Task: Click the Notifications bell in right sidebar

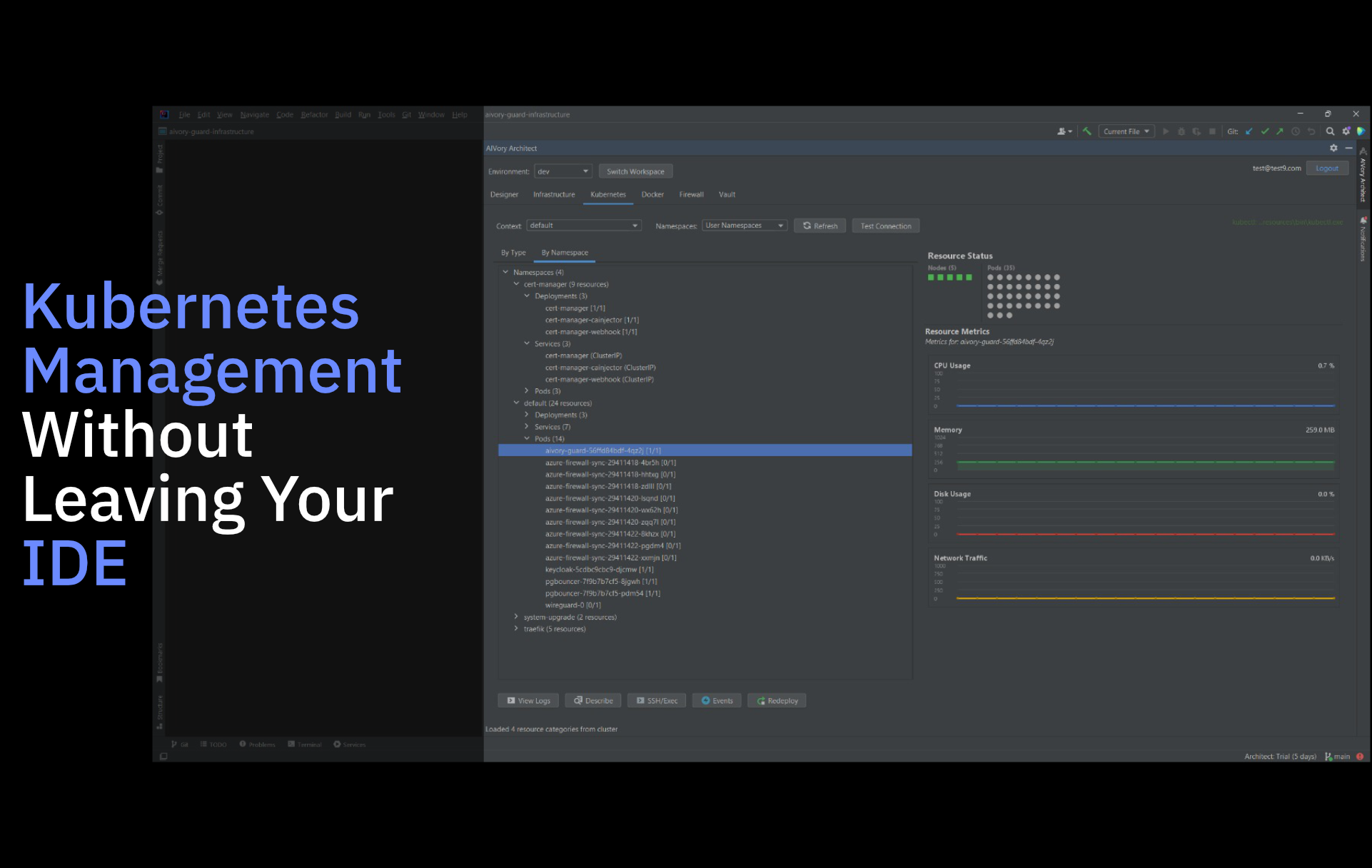Action: 1363,221
